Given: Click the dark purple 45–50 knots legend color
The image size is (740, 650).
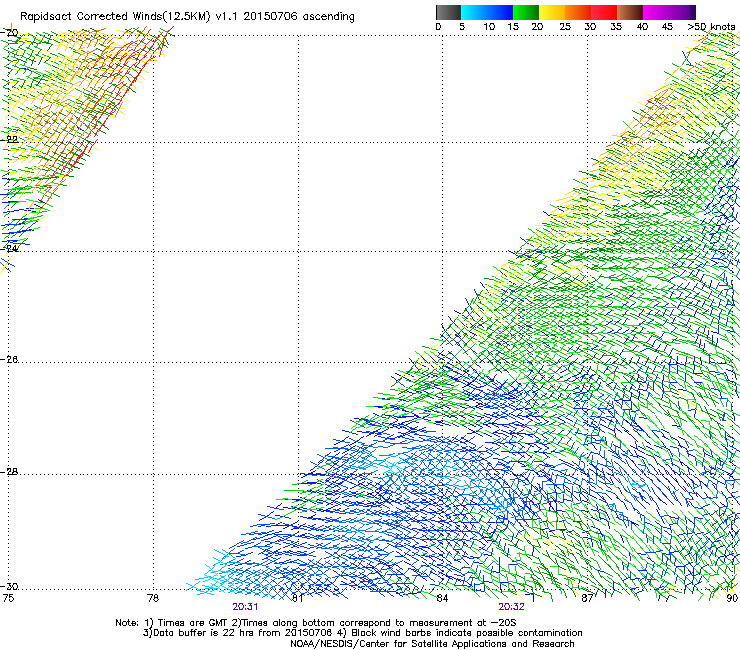Looking at the screenshot, I should click(682, 12).
